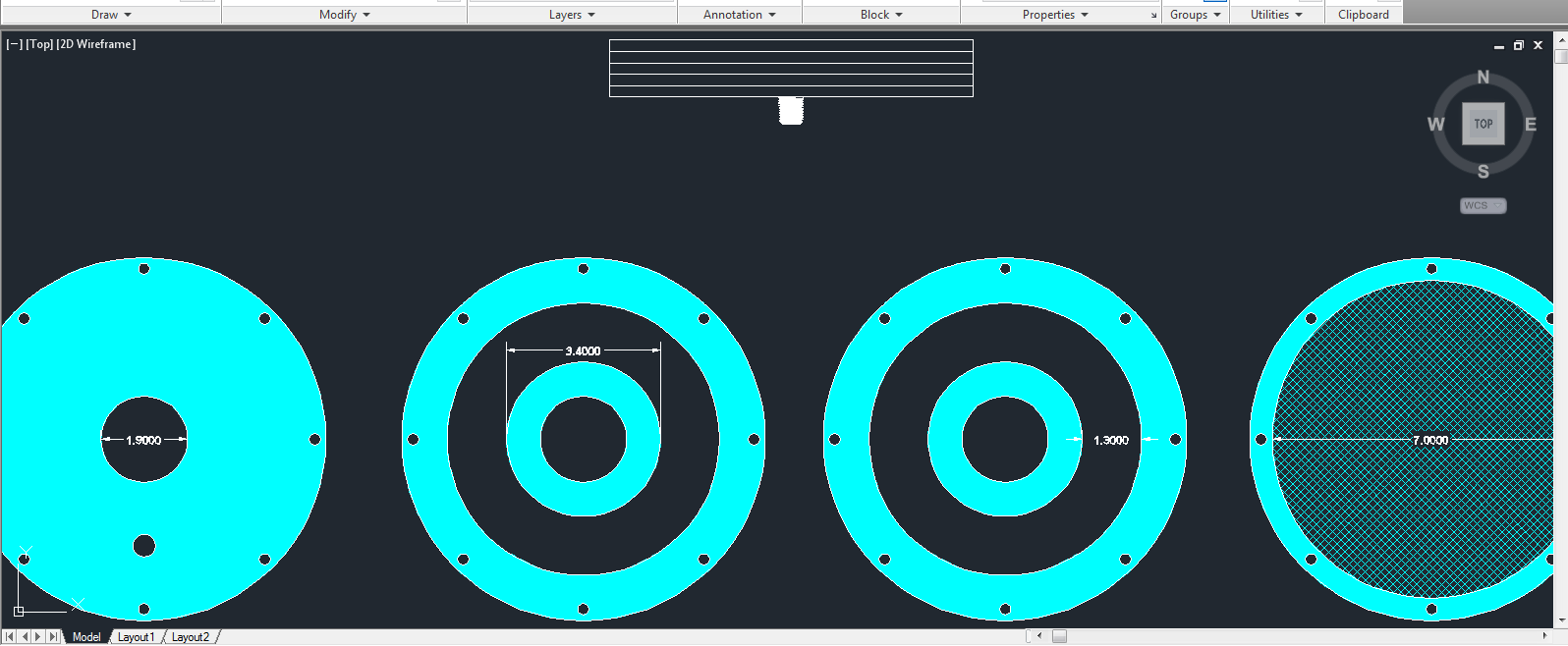Click the E compass direction on ViewCube
1568x646 pixels.
tap(1530, 125)
